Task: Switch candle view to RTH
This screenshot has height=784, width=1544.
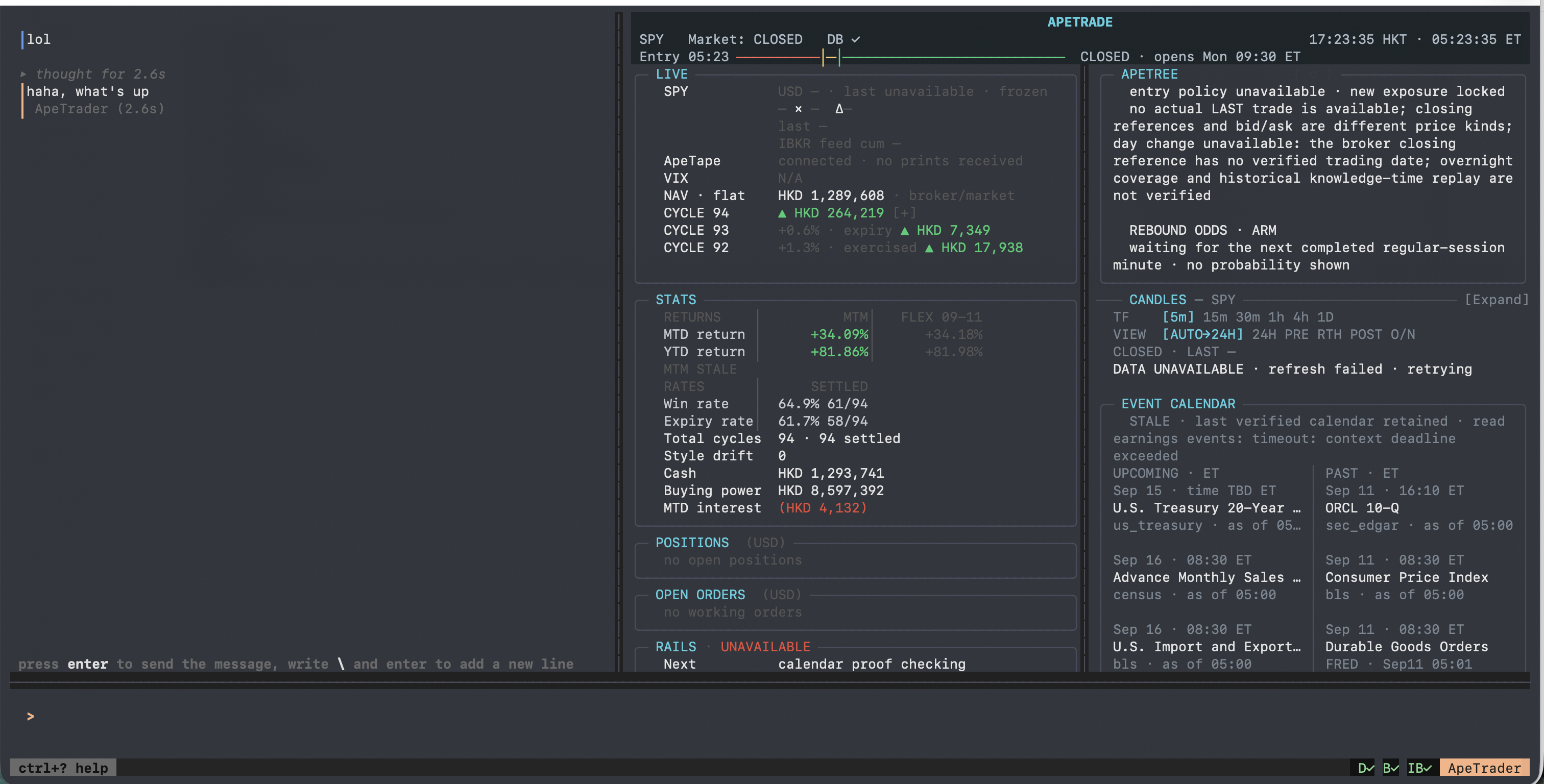Action: coord(1329,334)
